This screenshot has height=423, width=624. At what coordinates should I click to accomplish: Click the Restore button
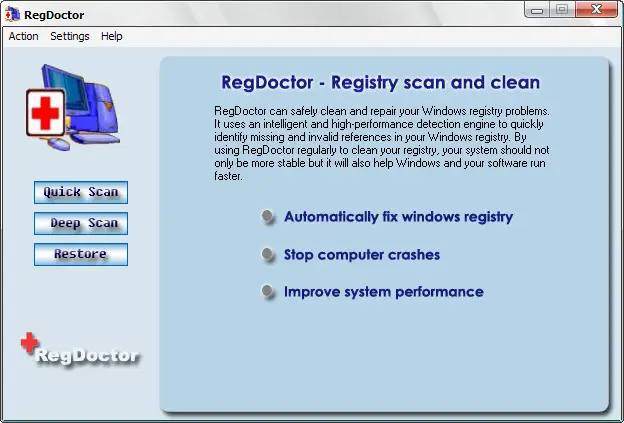pyautogui.click(x=81, y=254)
